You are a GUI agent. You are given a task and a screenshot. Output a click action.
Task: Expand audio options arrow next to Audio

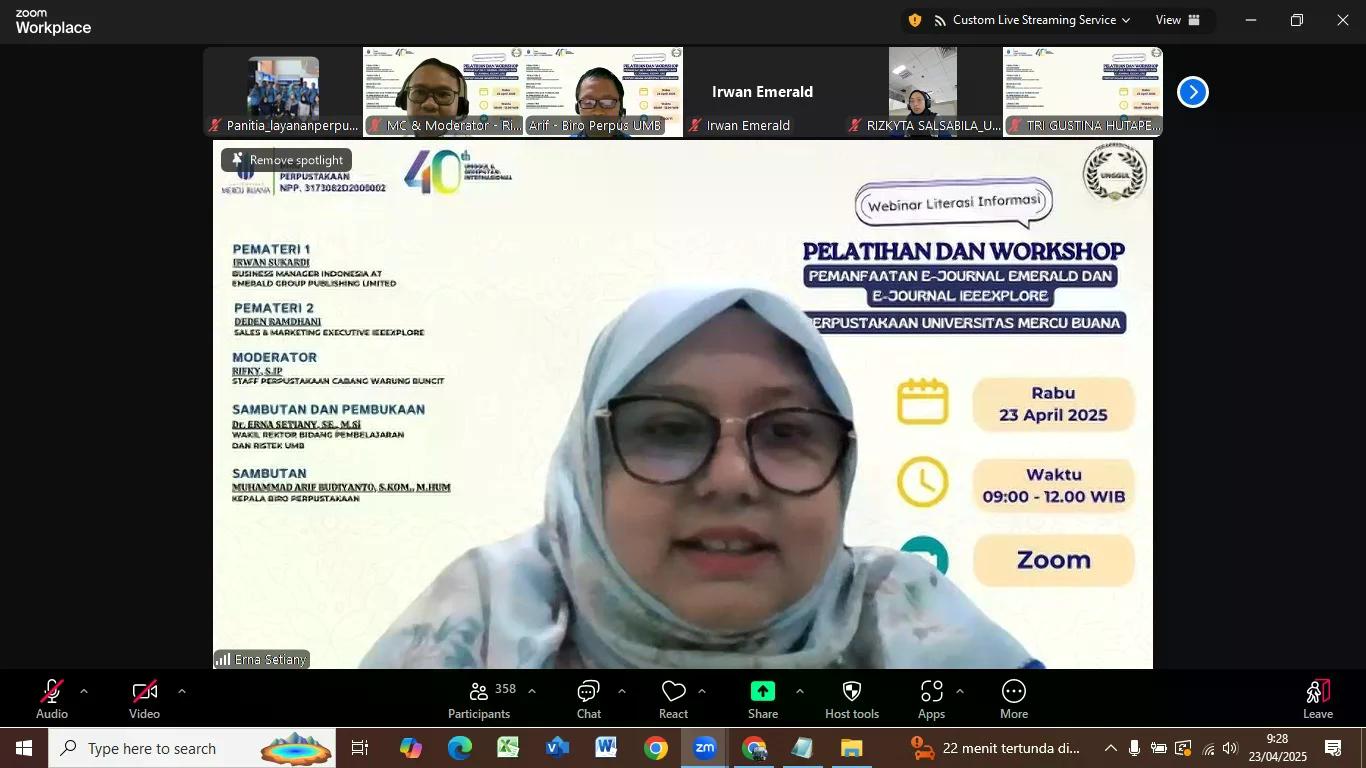point(84,691)
